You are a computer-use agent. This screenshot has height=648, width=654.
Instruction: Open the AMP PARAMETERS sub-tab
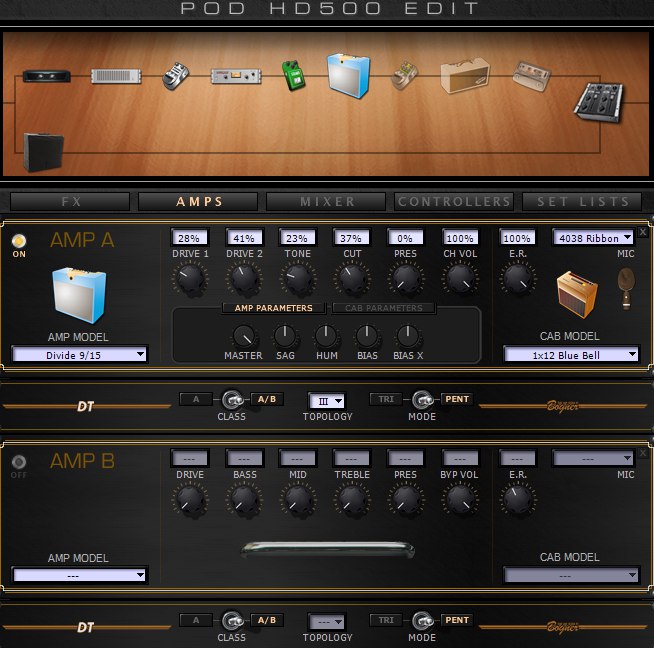coord(274,308)
